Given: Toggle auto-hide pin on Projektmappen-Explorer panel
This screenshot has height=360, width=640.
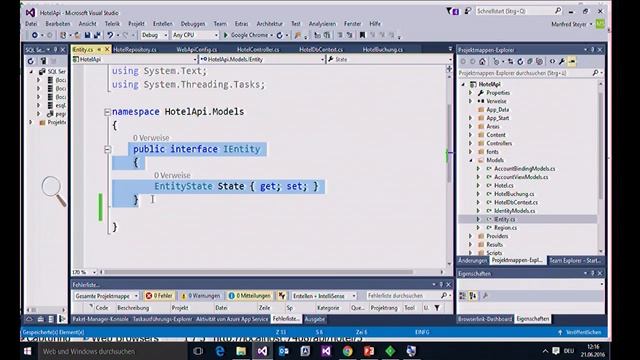Looking at the screenshot, I should [x=593, y=50].
